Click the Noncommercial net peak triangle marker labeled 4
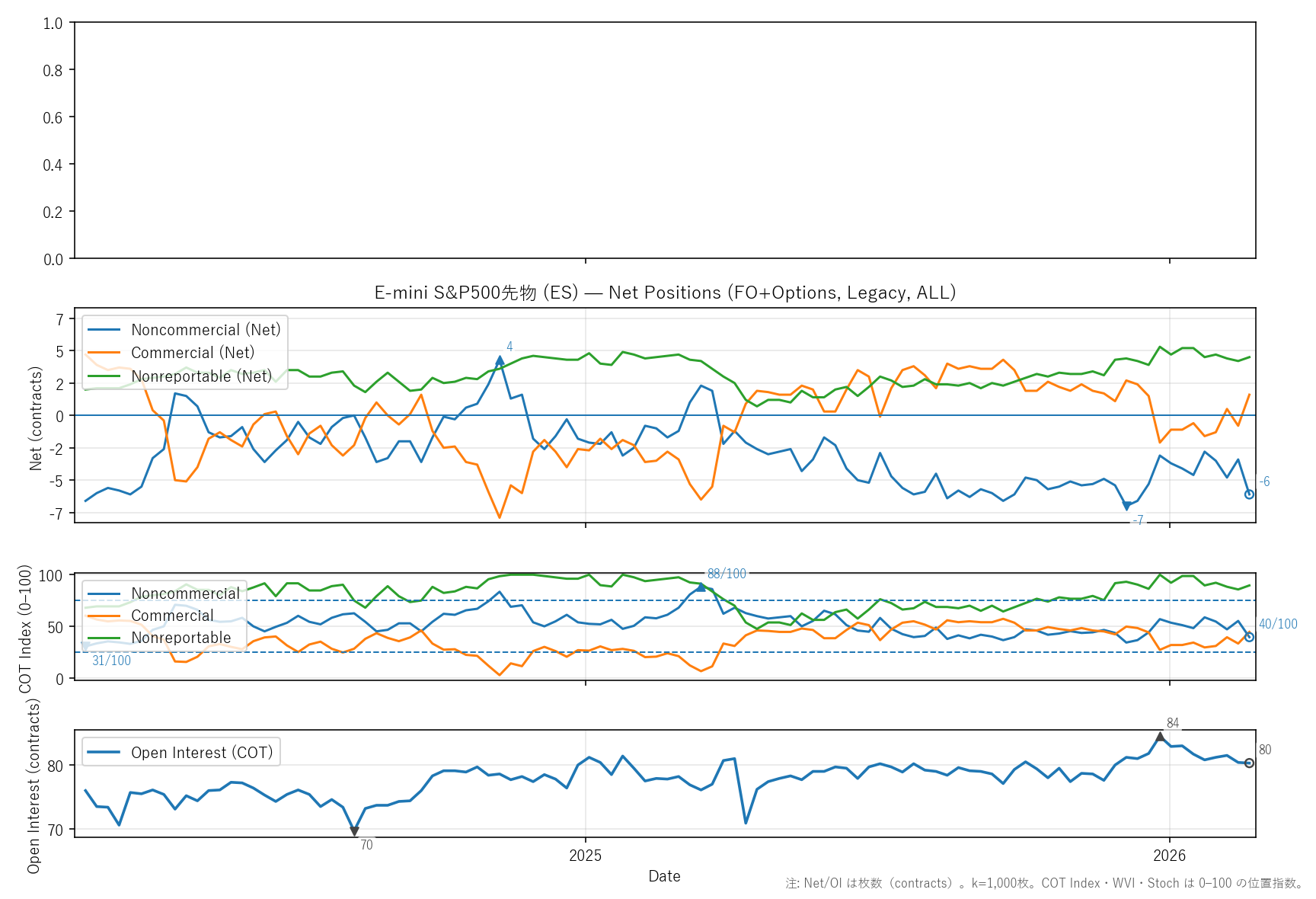The image size is (1316, 899). [500, 360]
